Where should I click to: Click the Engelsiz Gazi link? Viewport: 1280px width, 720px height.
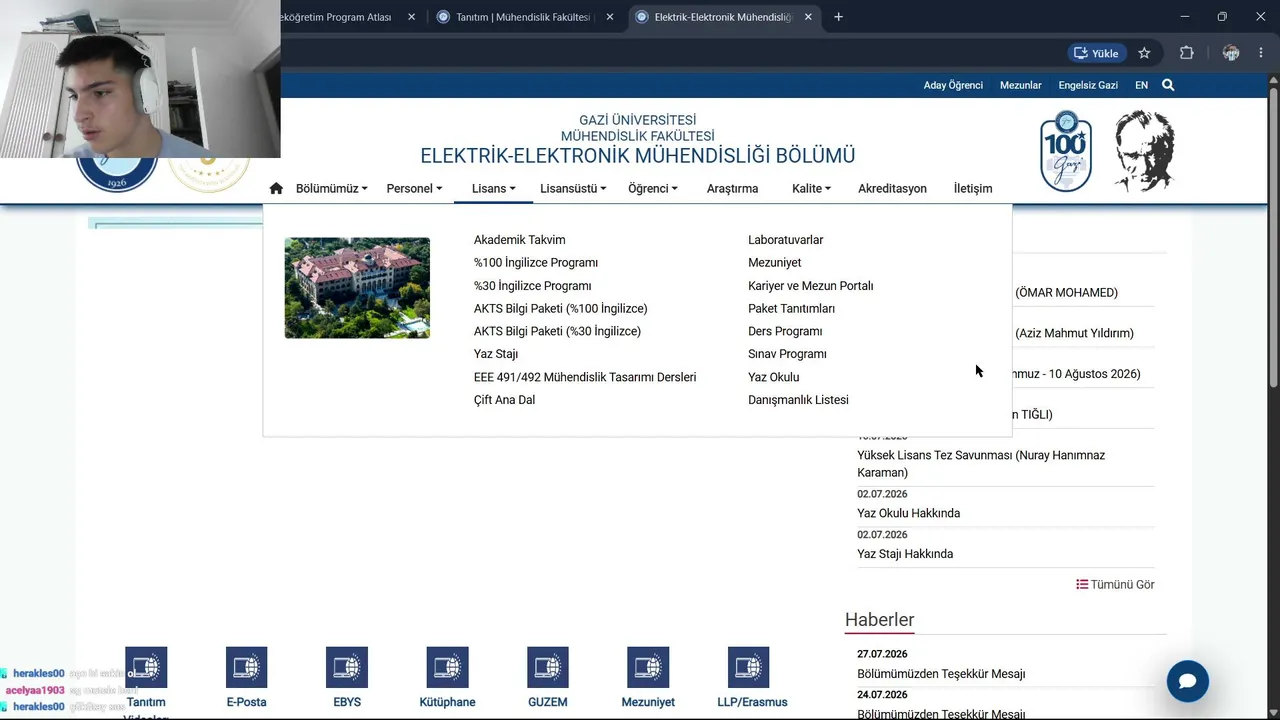[1088, 85]
